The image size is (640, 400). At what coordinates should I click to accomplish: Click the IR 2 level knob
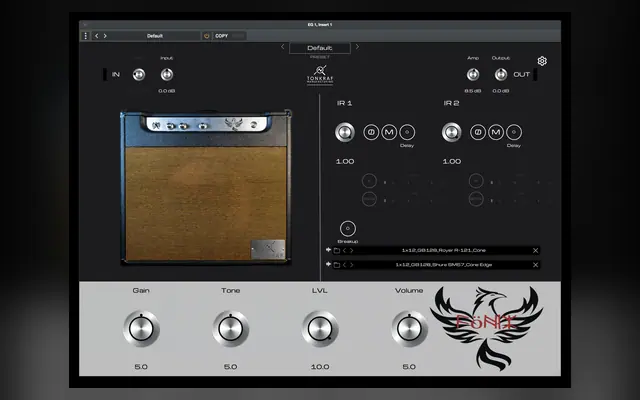452,132
